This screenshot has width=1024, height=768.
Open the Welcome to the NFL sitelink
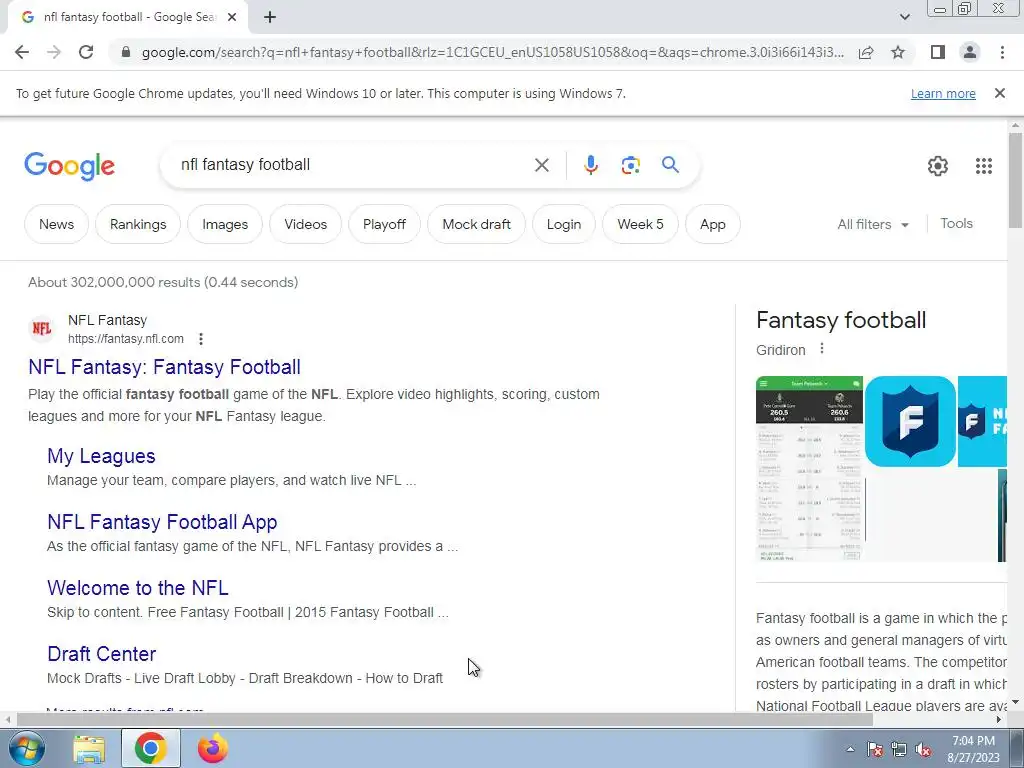137,588
